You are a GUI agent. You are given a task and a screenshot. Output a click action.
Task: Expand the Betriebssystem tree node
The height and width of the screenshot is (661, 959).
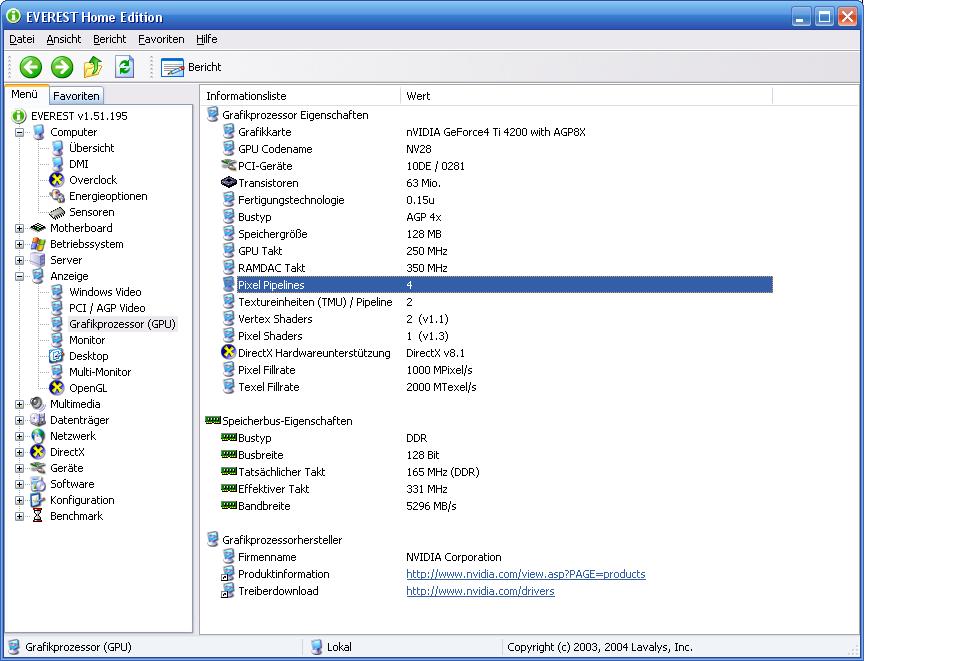coord(20,244)
